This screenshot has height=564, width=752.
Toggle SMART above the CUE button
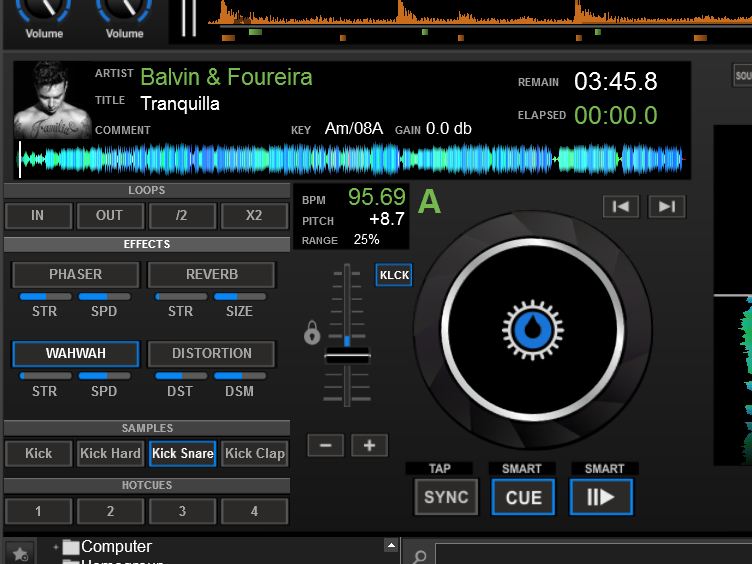click(522, 469)
